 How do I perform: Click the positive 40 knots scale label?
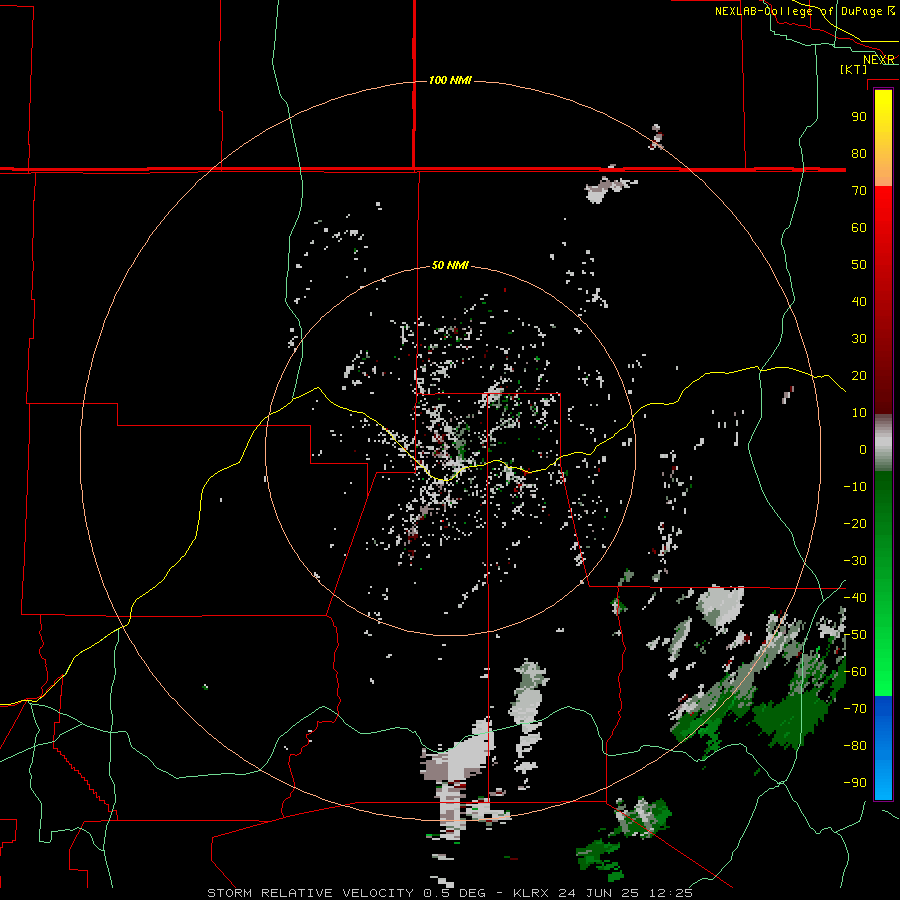[859, 301]
